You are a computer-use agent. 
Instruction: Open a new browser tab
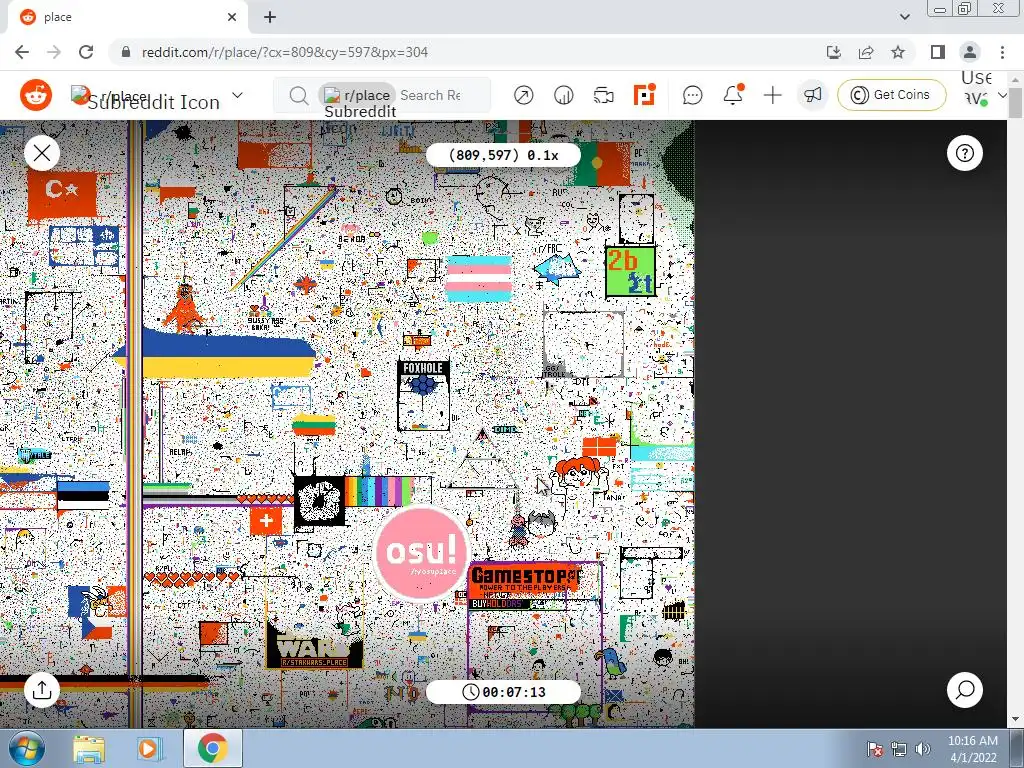[270, 17]
